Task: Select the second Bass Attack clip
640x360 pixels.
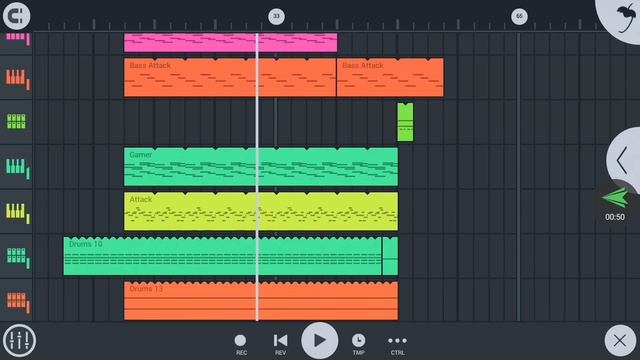Action: [x=390, y=77]
